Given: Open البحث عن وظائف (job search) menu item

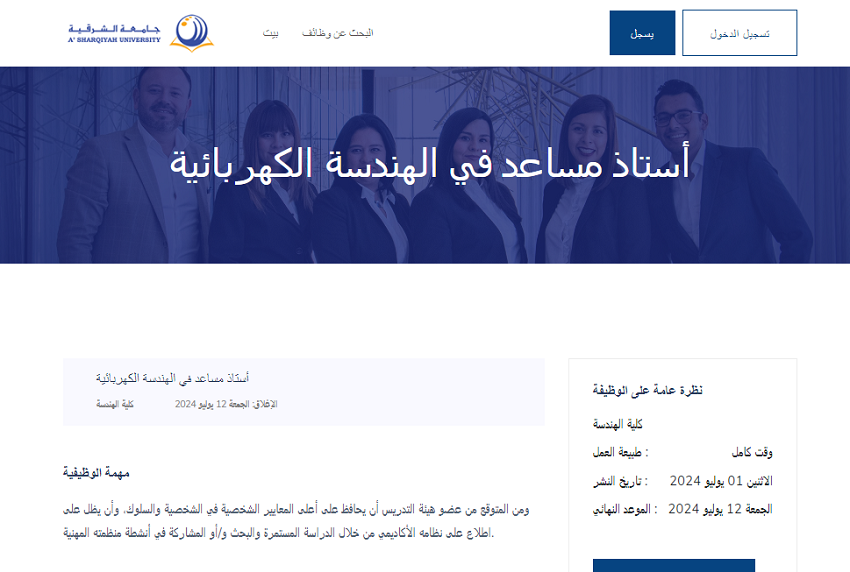Looking at the screenshot, I should (x=338, y=33).
